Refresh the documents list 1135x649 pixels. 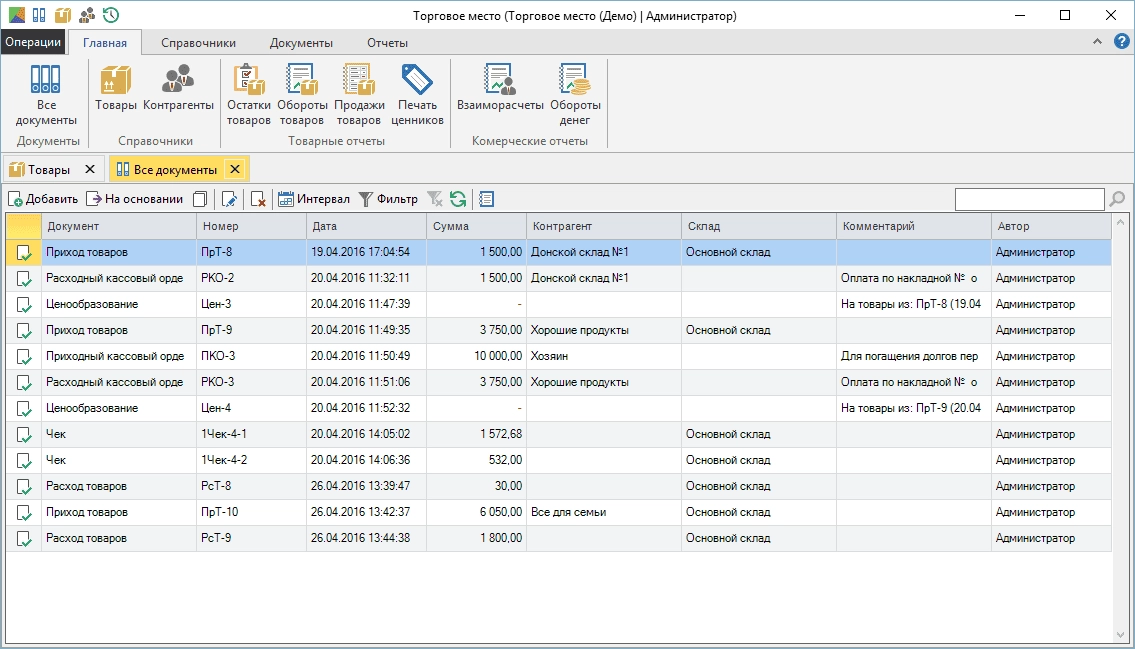pos(457,199)
